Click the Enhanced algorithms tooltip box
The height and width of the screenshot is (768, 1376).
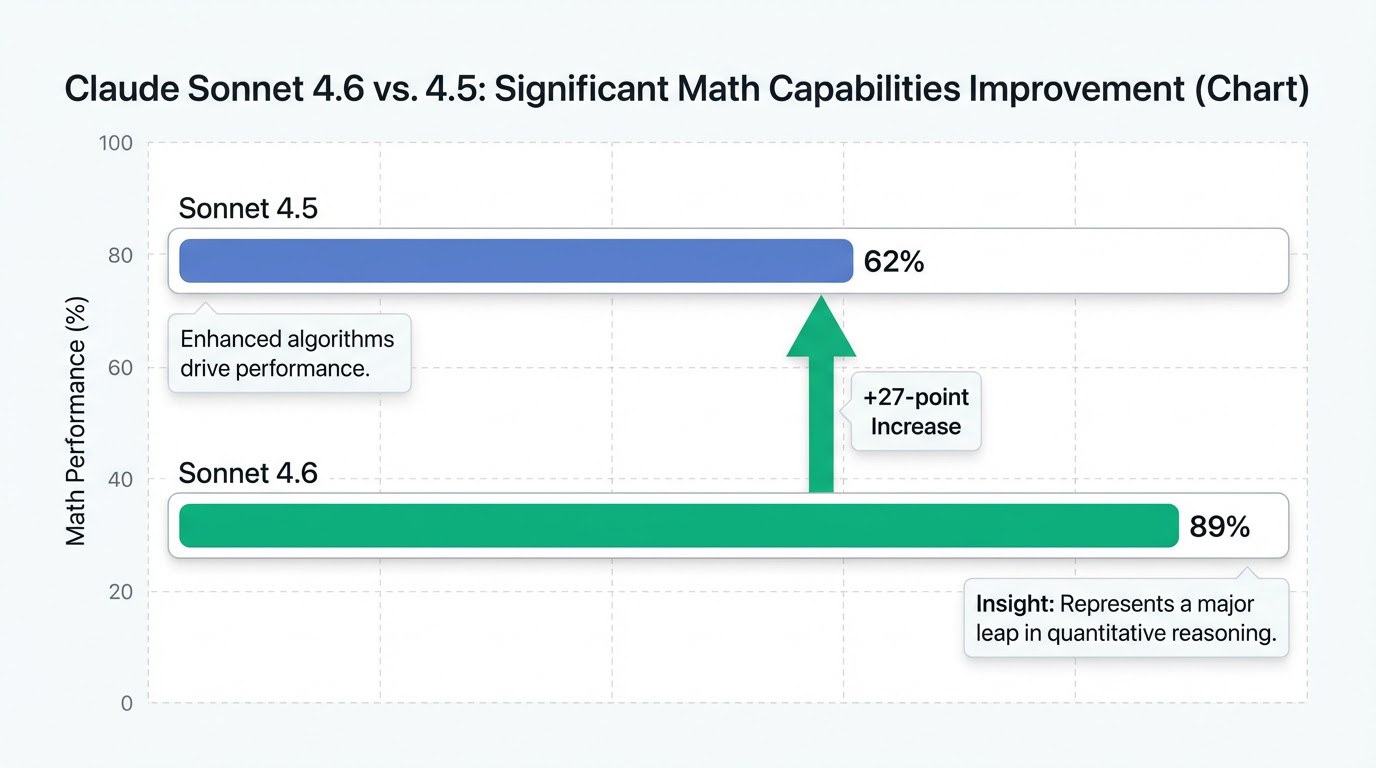click(289, 353)
